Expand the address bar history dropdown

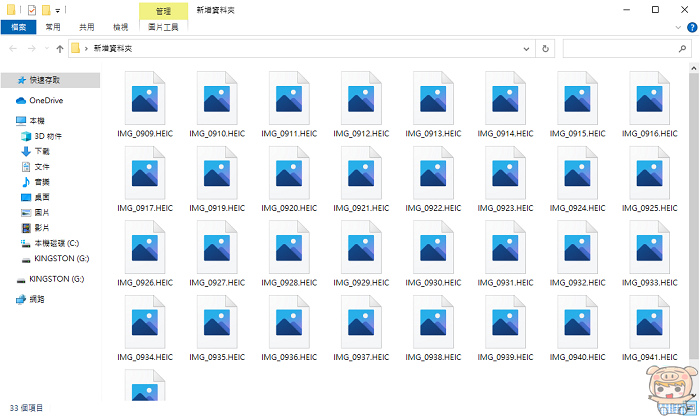pos(526,48)
